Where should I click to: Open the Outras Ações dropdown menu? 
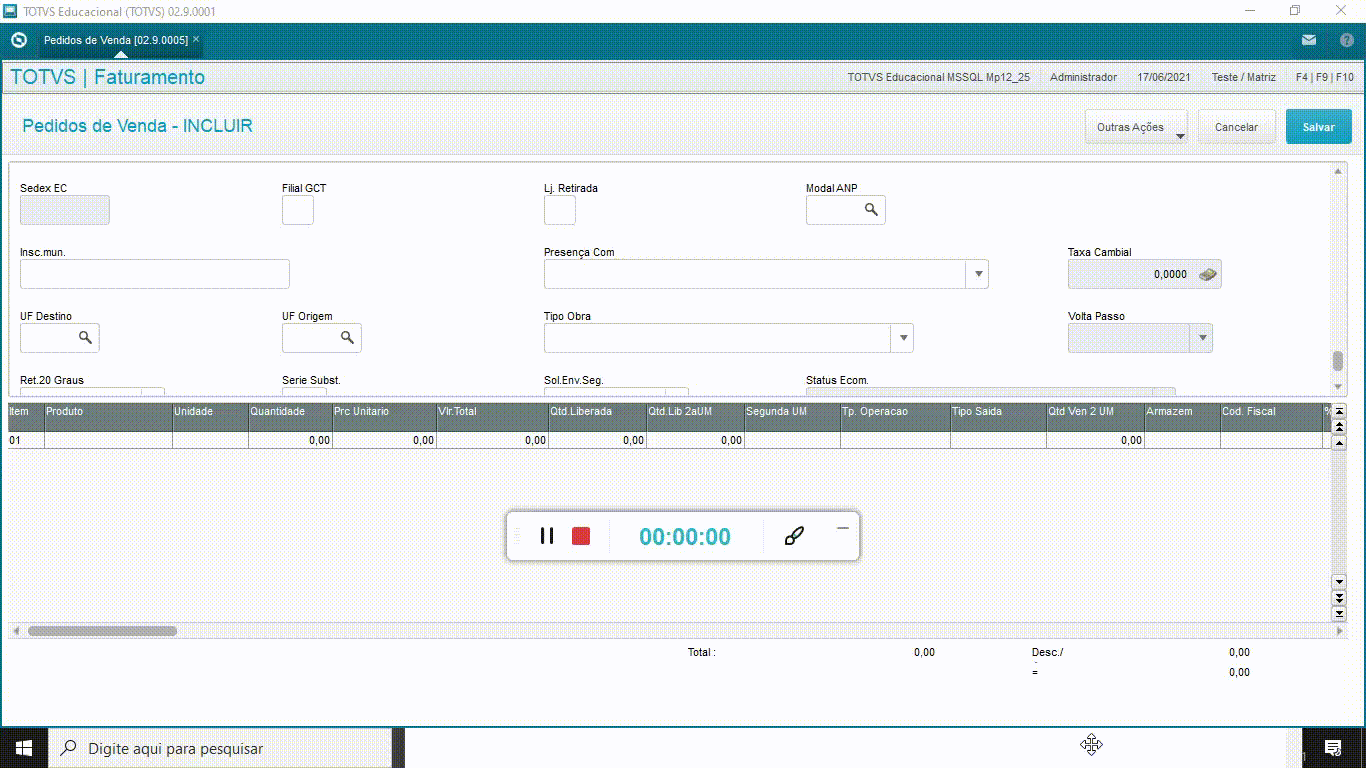click(x=1136, y=127)
